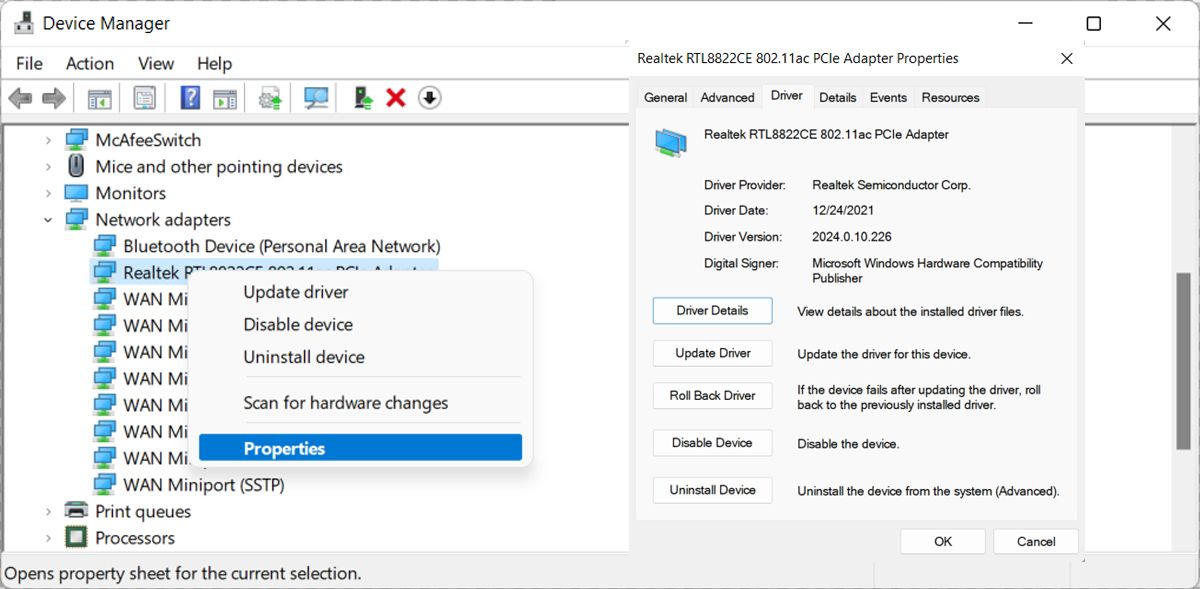This screenshot has height=589, width=1200.
Task: Expand Mice and other pointing devices
Action: (48, 166)
